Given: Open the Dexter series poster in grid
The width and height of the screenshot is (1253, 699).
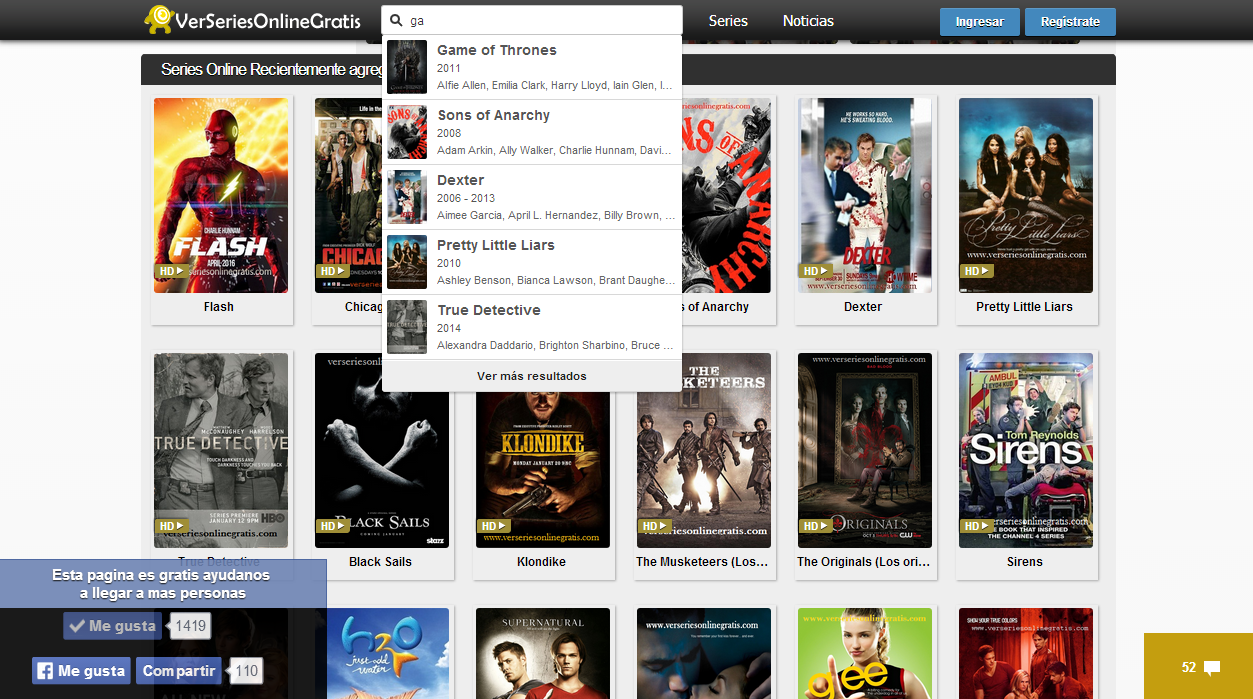Looking at the screenshot, I should [865, 195].
